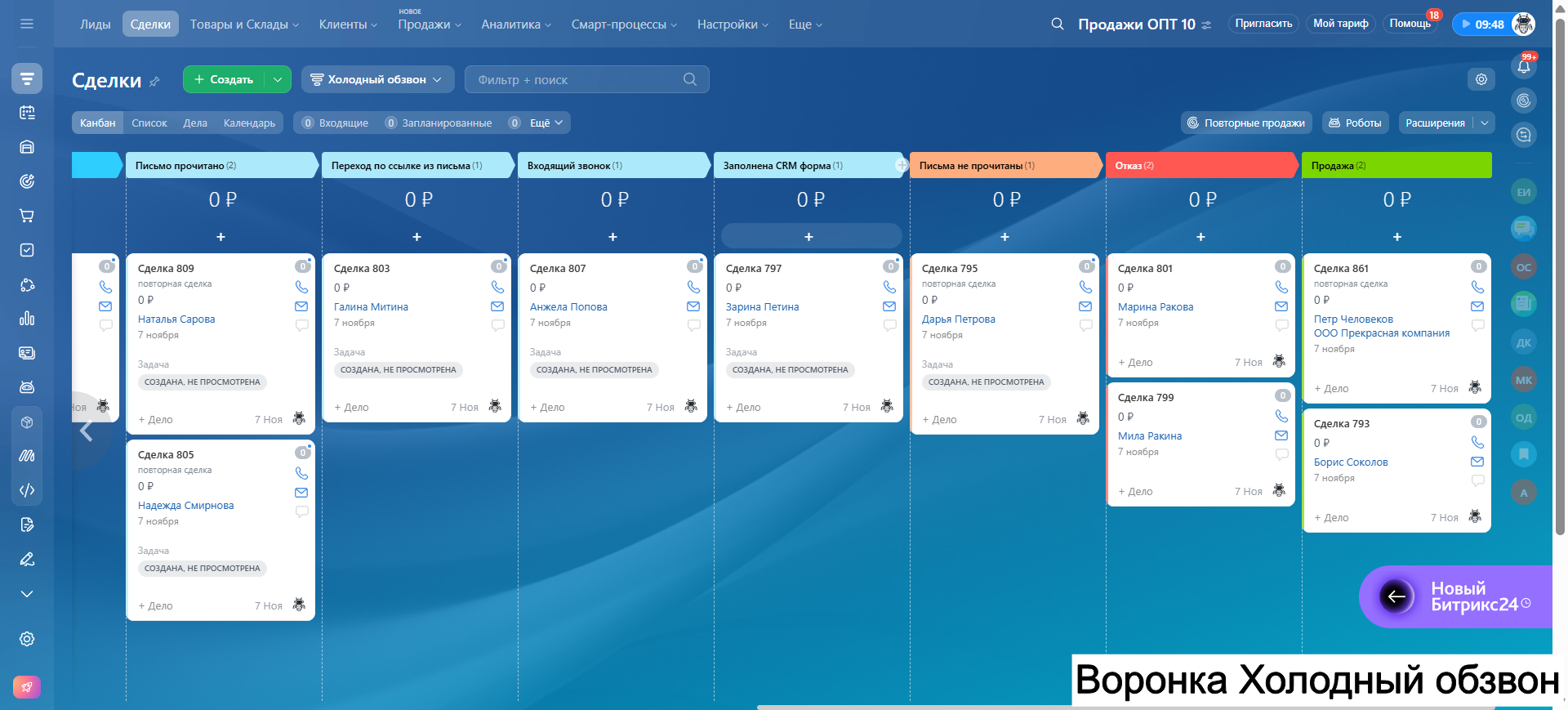Click the code brackets icon in left sidebar
The width and height of the screenshot is (1568, 710).
click(x=27, y=490)
